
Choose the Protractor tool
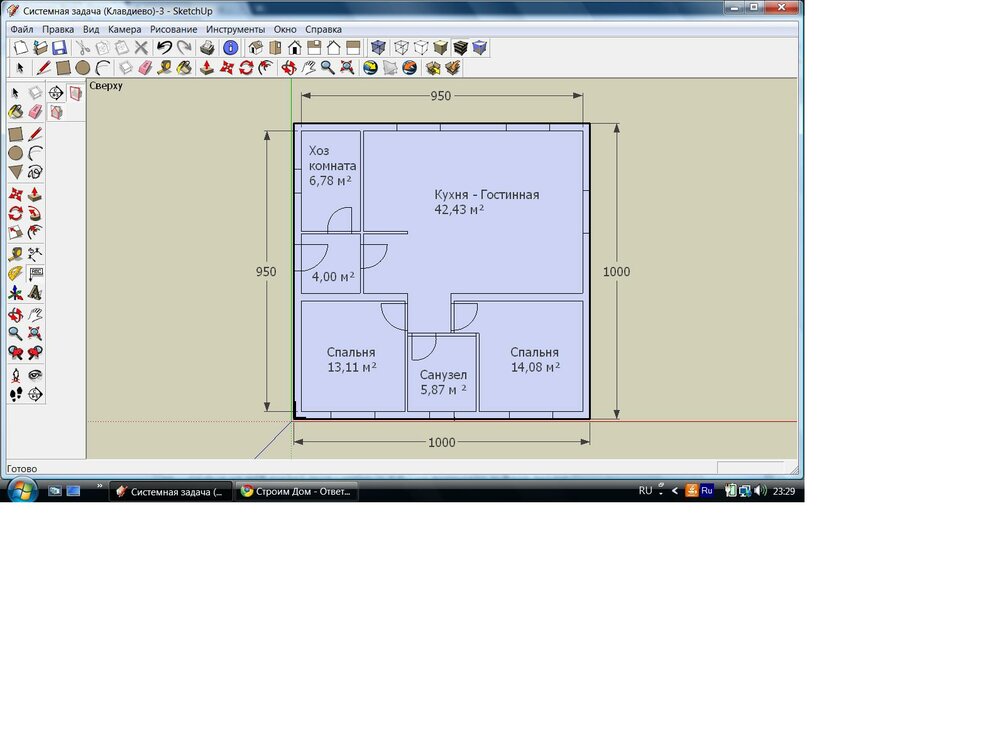pyautogui.click(x=16, y=273)
